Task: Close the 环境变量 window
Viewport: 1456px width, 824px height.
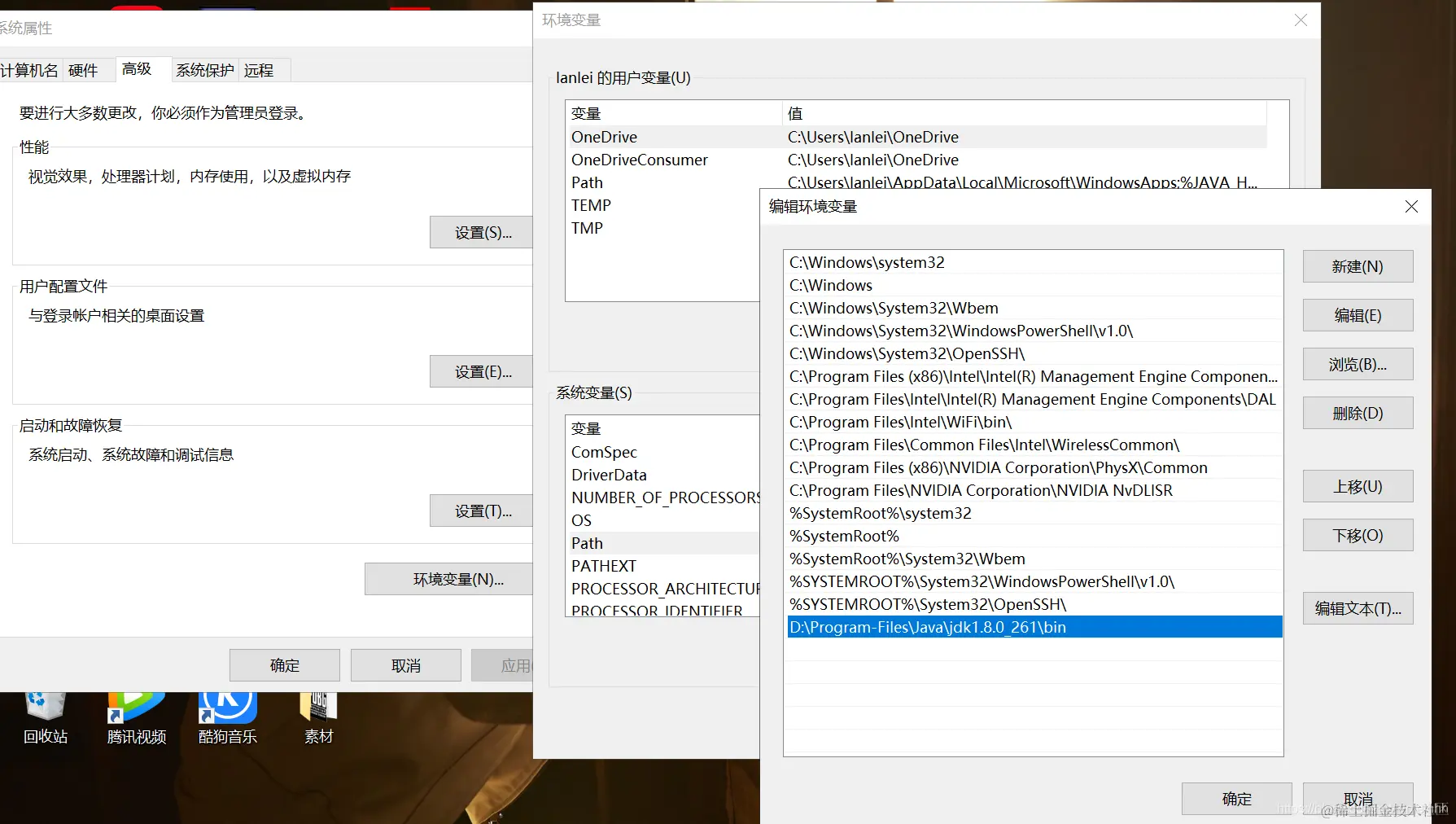Action: pos(1301,20)
